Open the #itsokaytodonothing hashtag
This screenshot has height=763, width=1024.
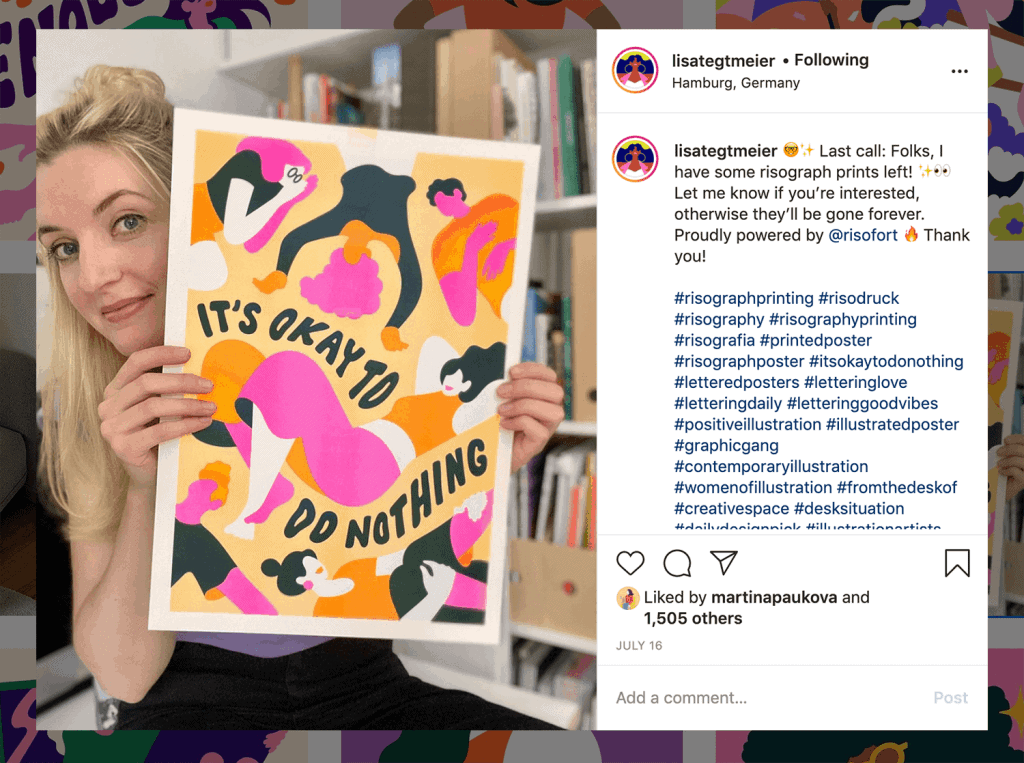pos(886,361)
